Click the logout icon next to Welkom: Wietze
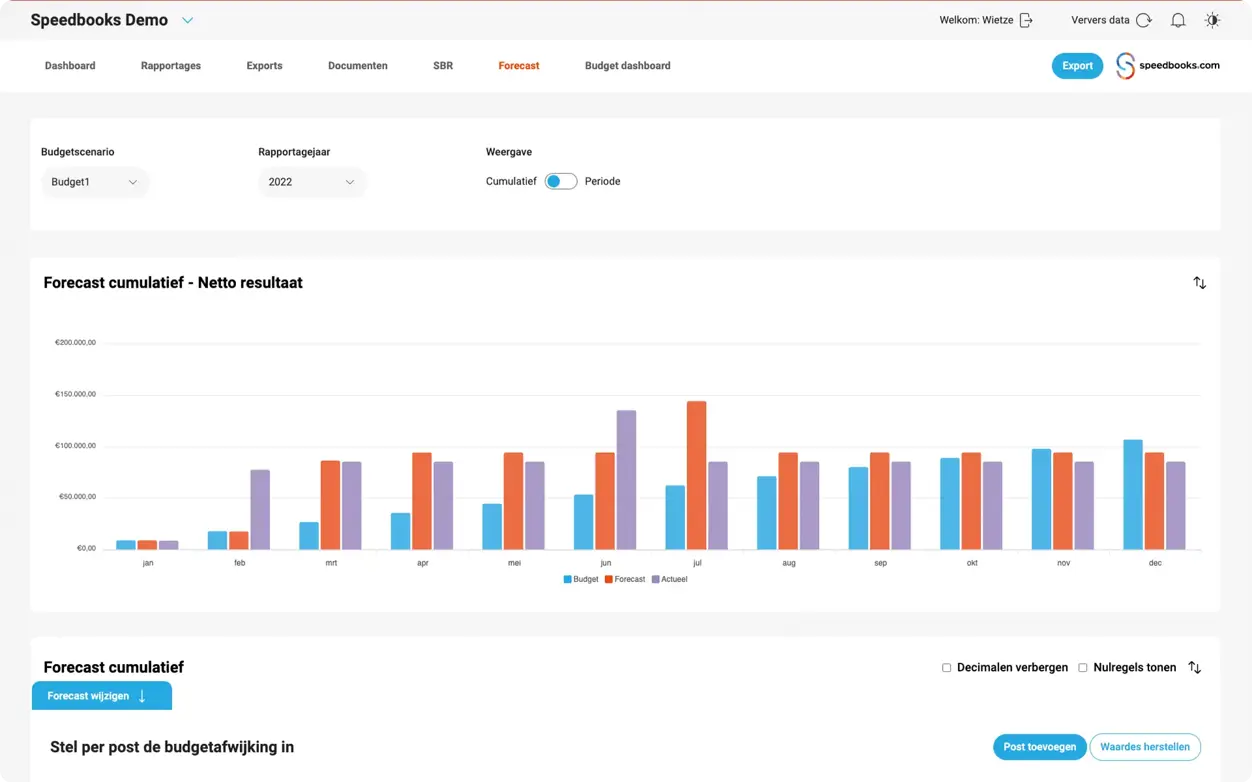This screenshot has height=782, width=1252. 1026,20
